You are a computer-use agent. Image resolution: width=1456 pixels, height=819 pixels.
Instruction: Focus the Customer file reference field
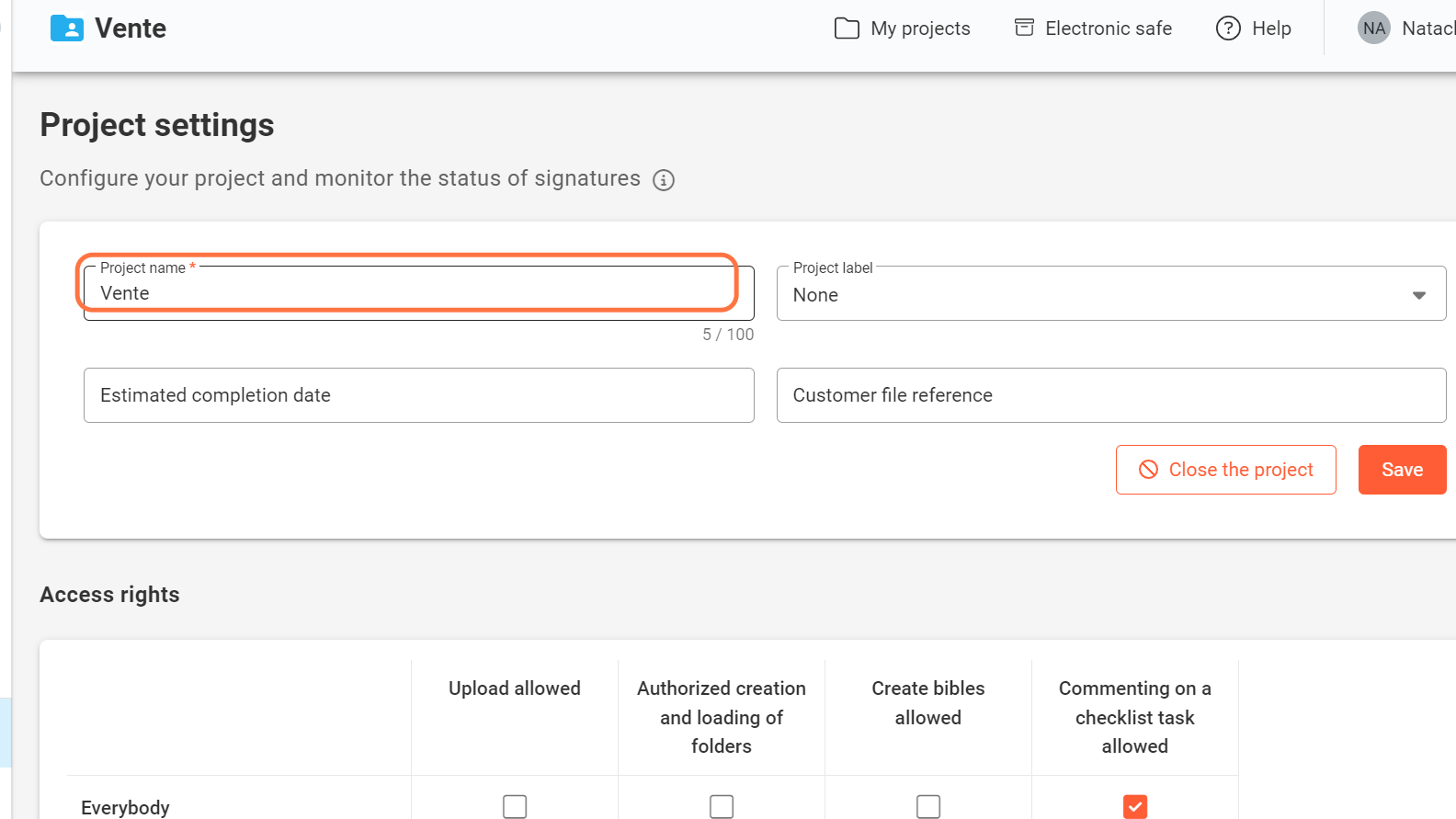pos(1110,395)
